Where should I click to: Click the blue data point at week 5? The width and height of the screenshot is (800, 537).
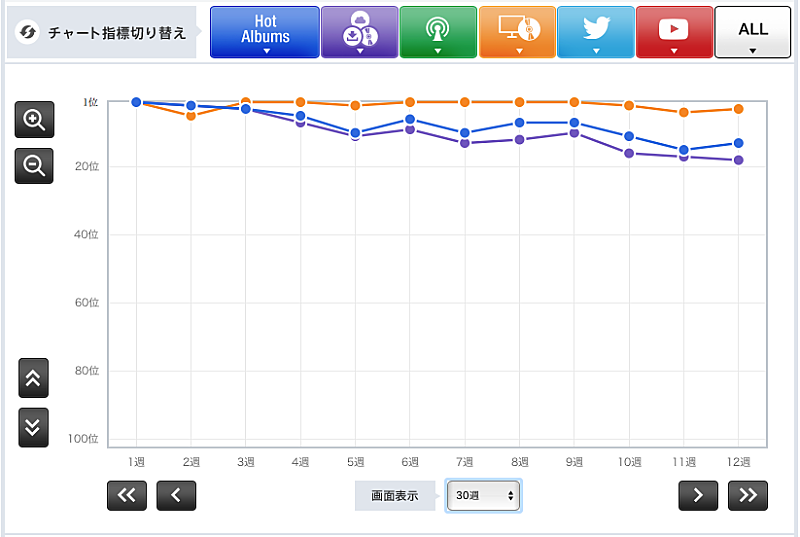[354, 132]
